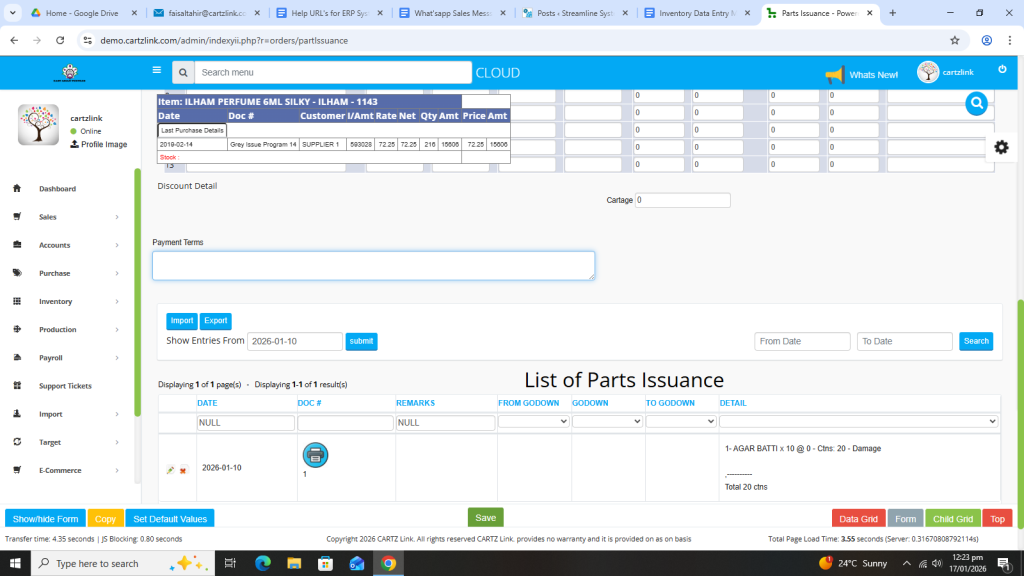Open the Detail column filter dropdown

pos(858,422)
